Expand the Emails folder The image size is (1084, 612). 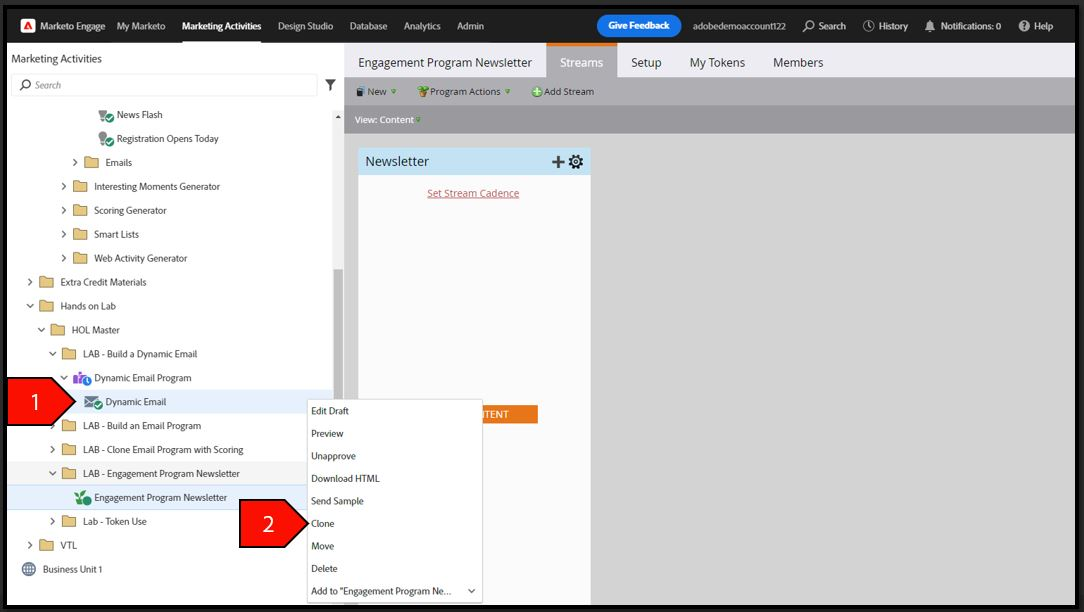75,163
